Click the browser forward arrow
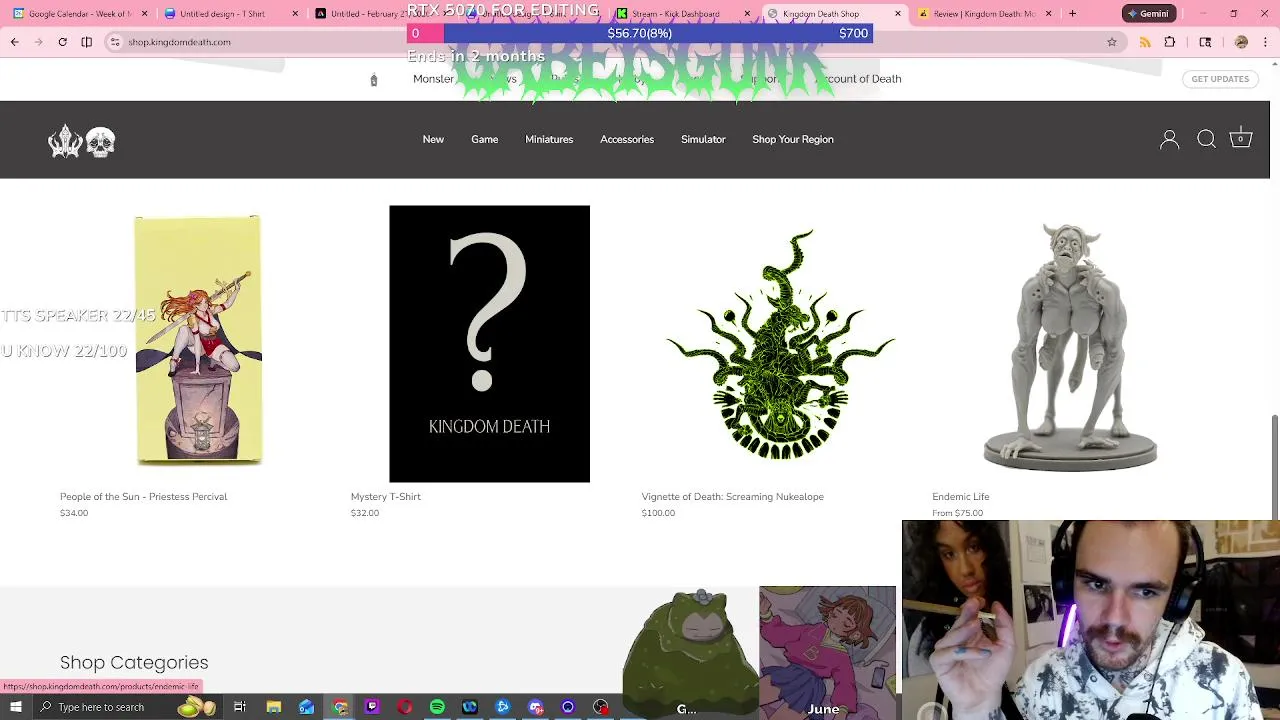 click(x=38, y=42)
